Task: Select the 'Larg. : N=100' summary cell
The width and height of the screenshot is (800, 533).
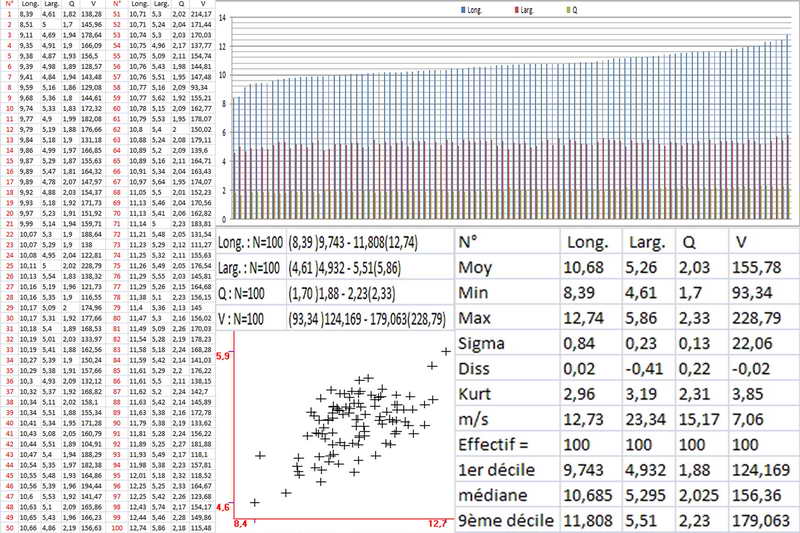Action: 251,268
